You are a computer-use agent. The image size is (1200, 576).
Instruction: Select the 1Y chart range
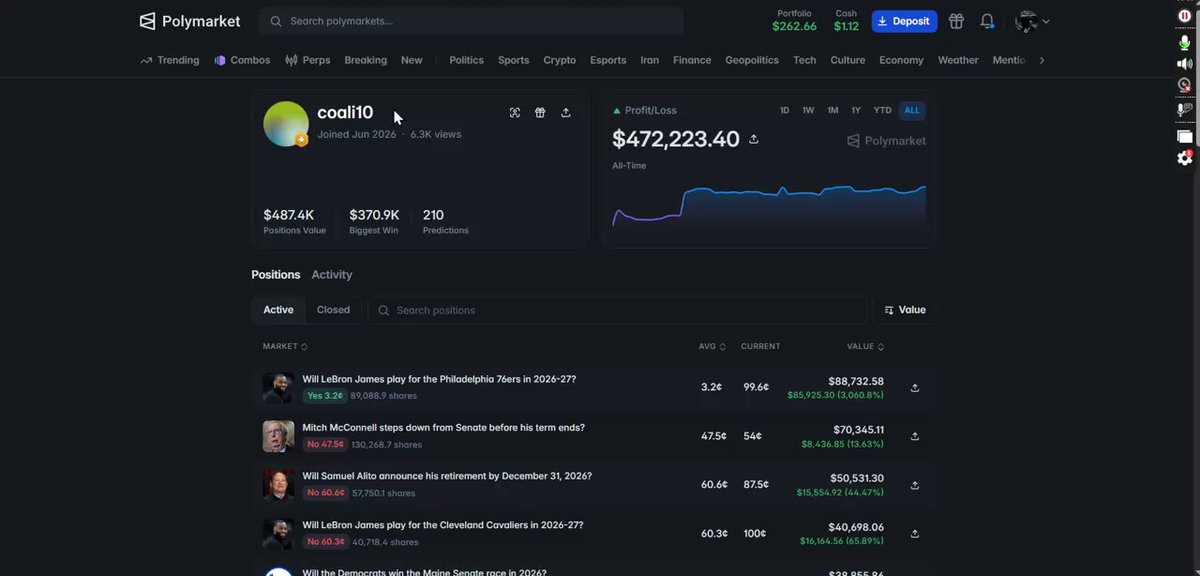click(856, 110)
